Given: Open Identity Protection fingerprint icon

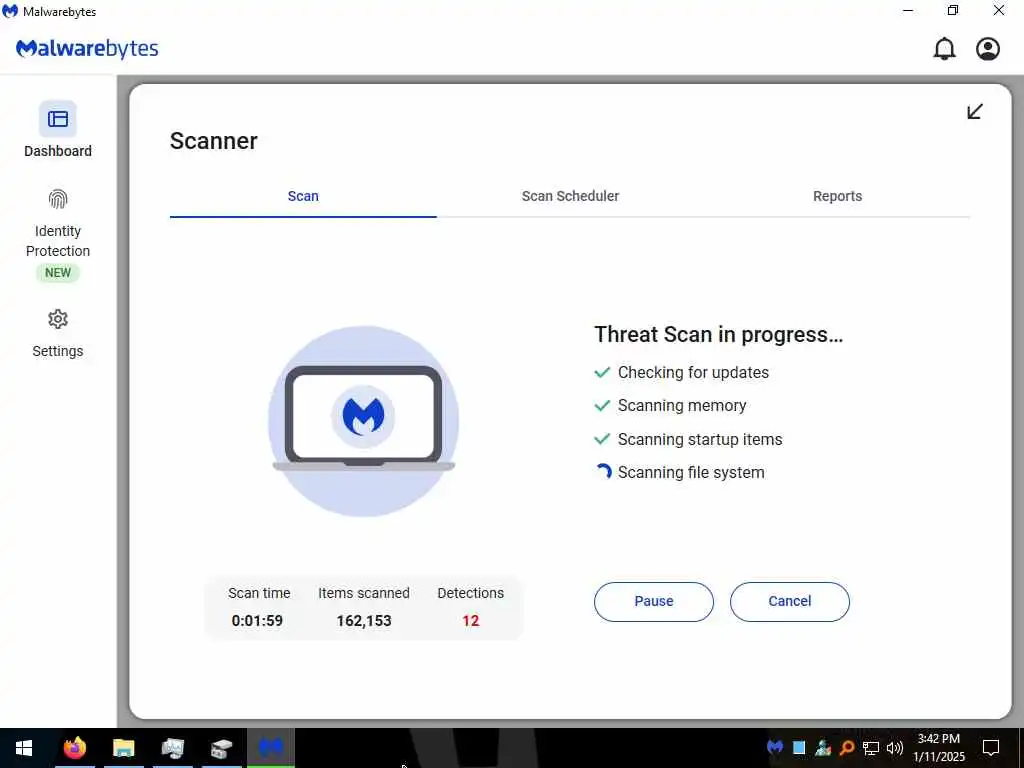Looking at the screenshot, I should [x=57, y=199].
